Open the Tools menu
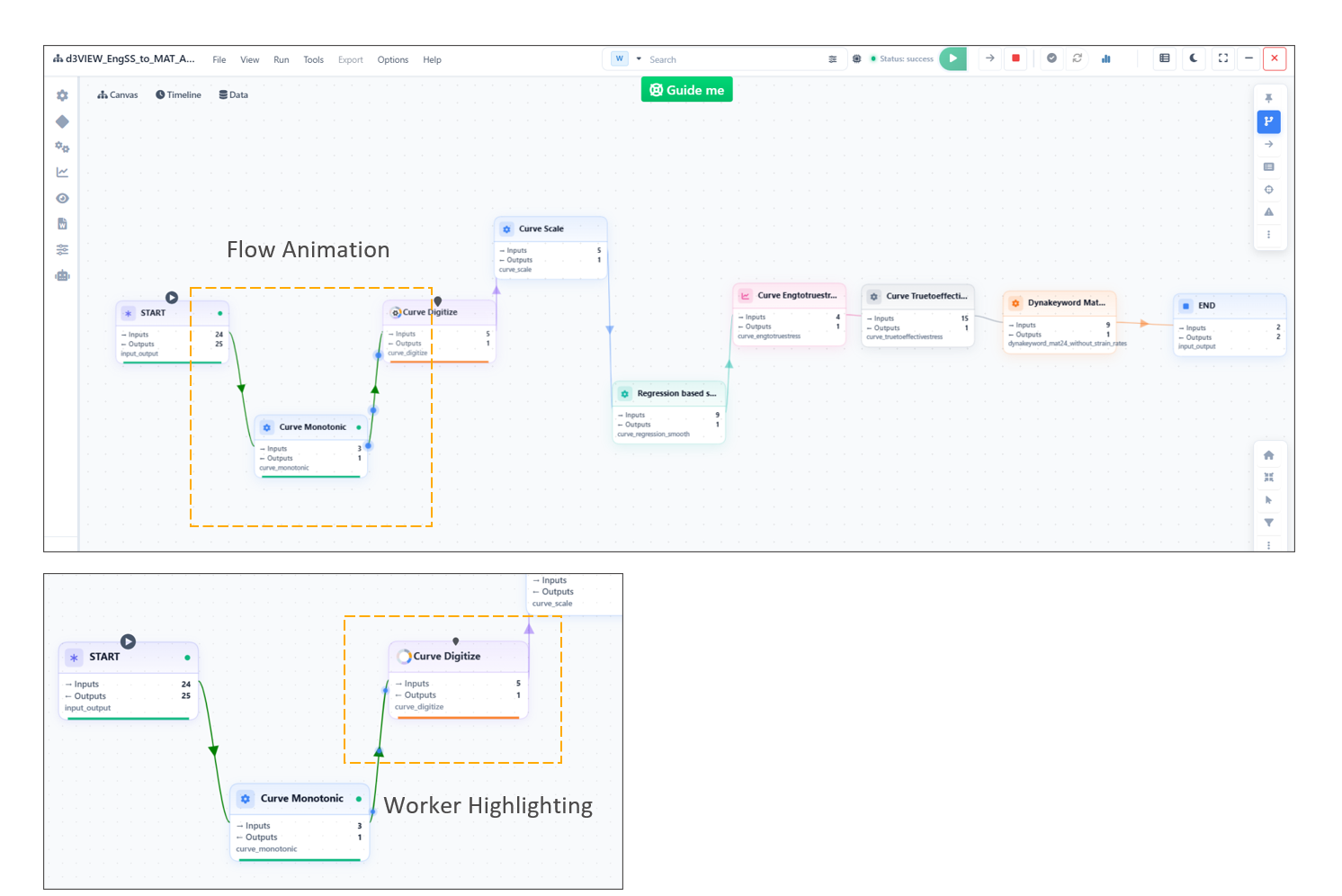 coord(313,60)
